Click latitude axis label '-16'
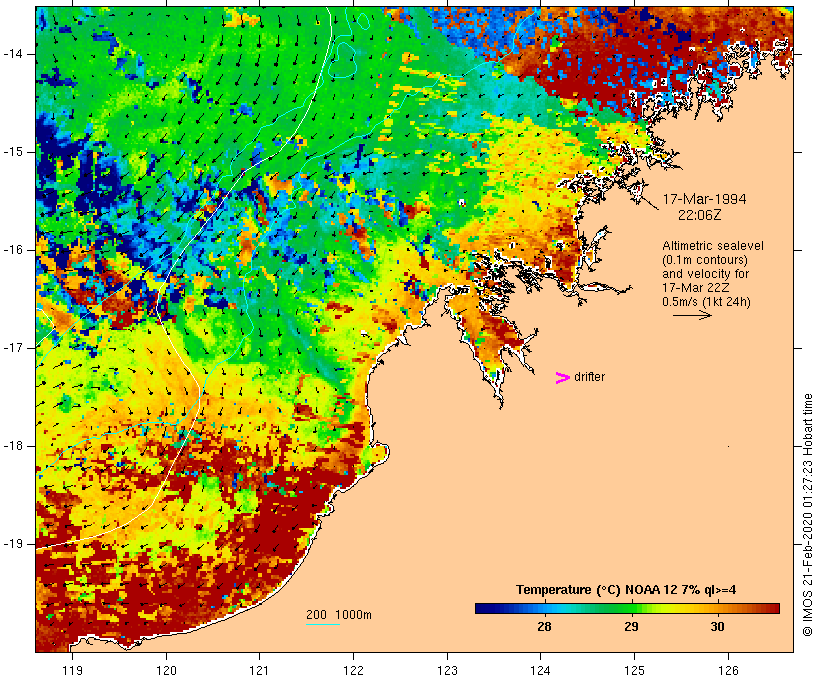The width and height of the screenshot is (820, 680). click(12, 250)
